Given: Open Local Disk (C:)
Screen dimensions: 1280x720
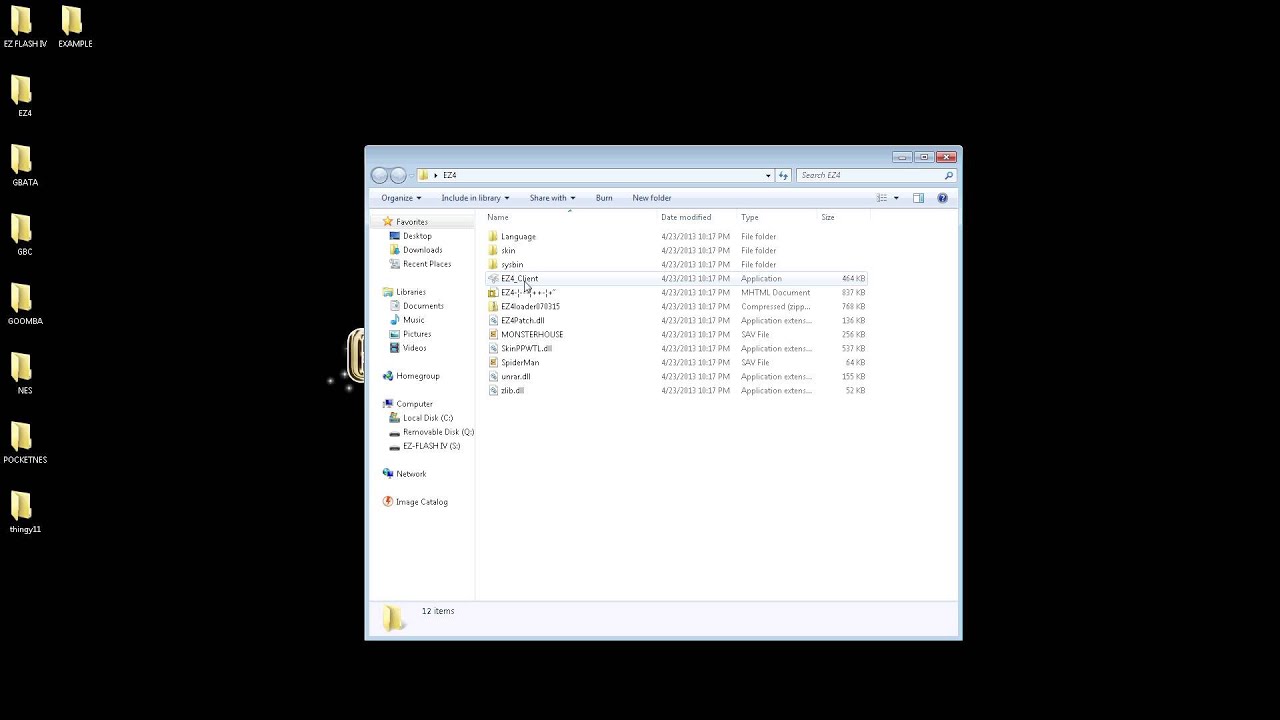Looking at the screenshot, I should tap(428, 418).
